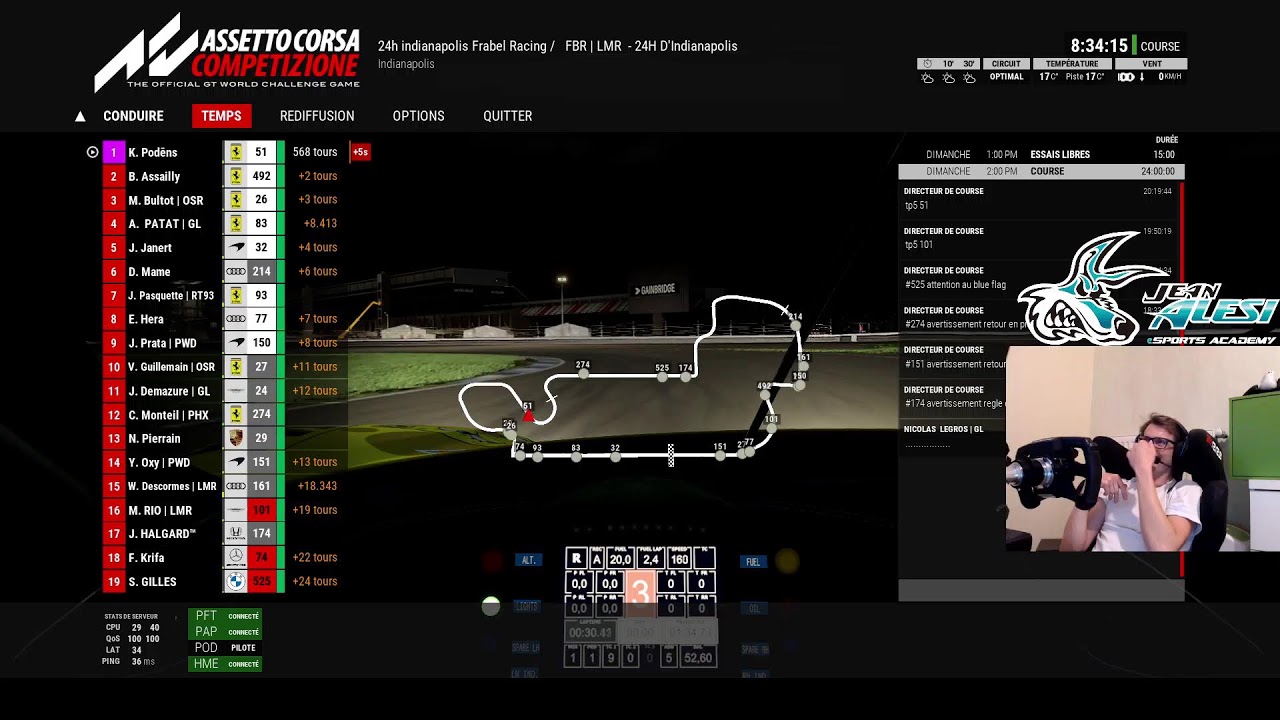Click the 8:34:15 session clock
The image size is (1280, 720).
1099,46
